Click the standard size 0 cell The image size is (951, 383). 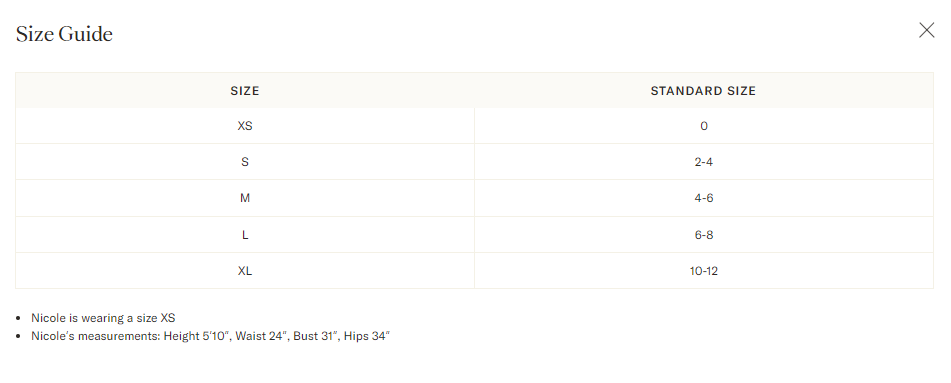[x=704, y=126]
